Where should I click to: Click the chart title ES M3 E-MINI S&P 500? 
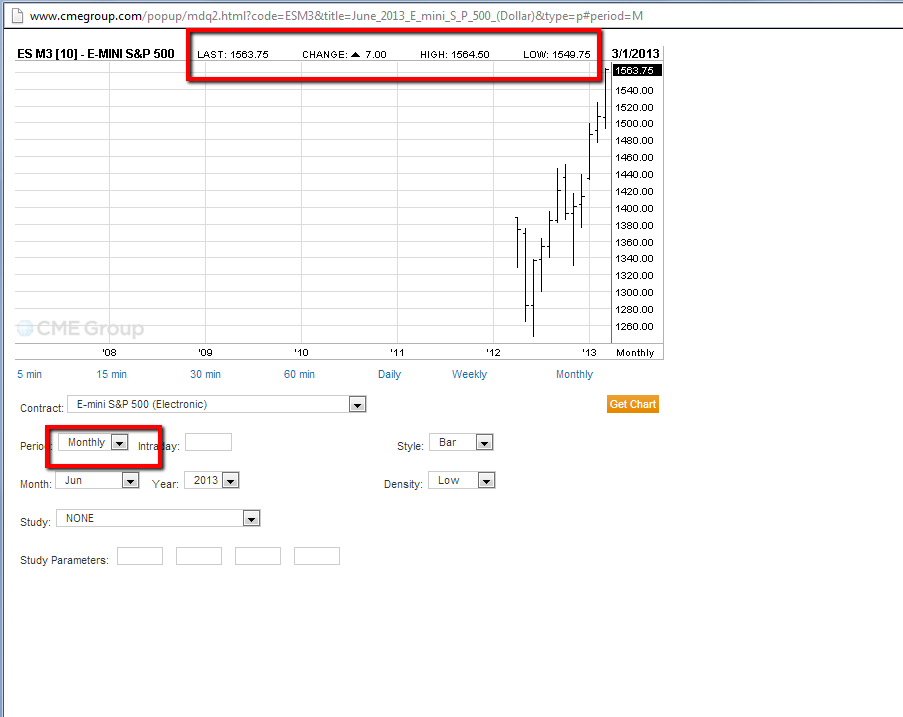point(96,54)
